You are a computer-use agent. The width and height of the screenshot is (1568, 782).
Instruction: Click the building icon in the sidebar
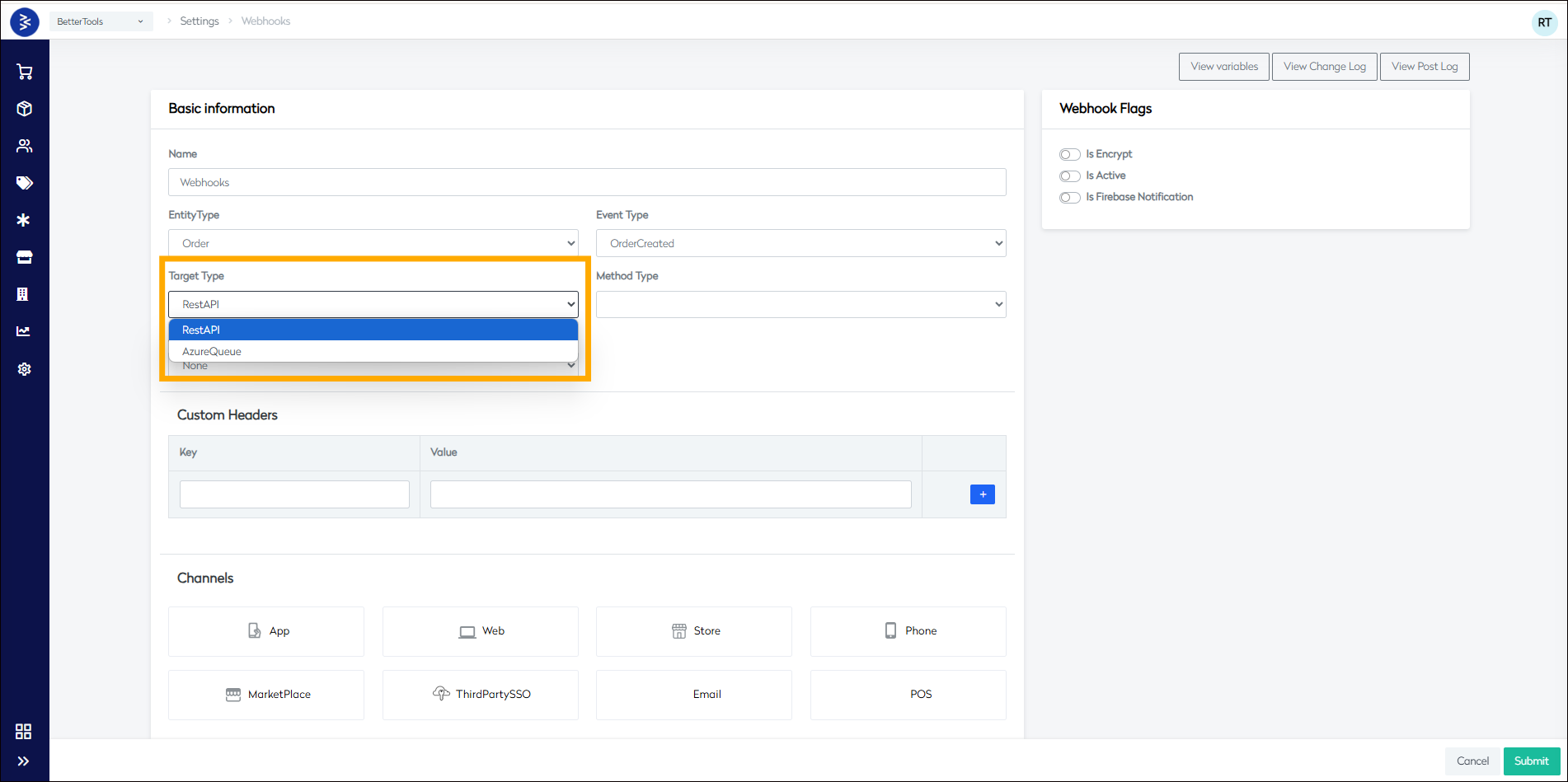[25, 293]
